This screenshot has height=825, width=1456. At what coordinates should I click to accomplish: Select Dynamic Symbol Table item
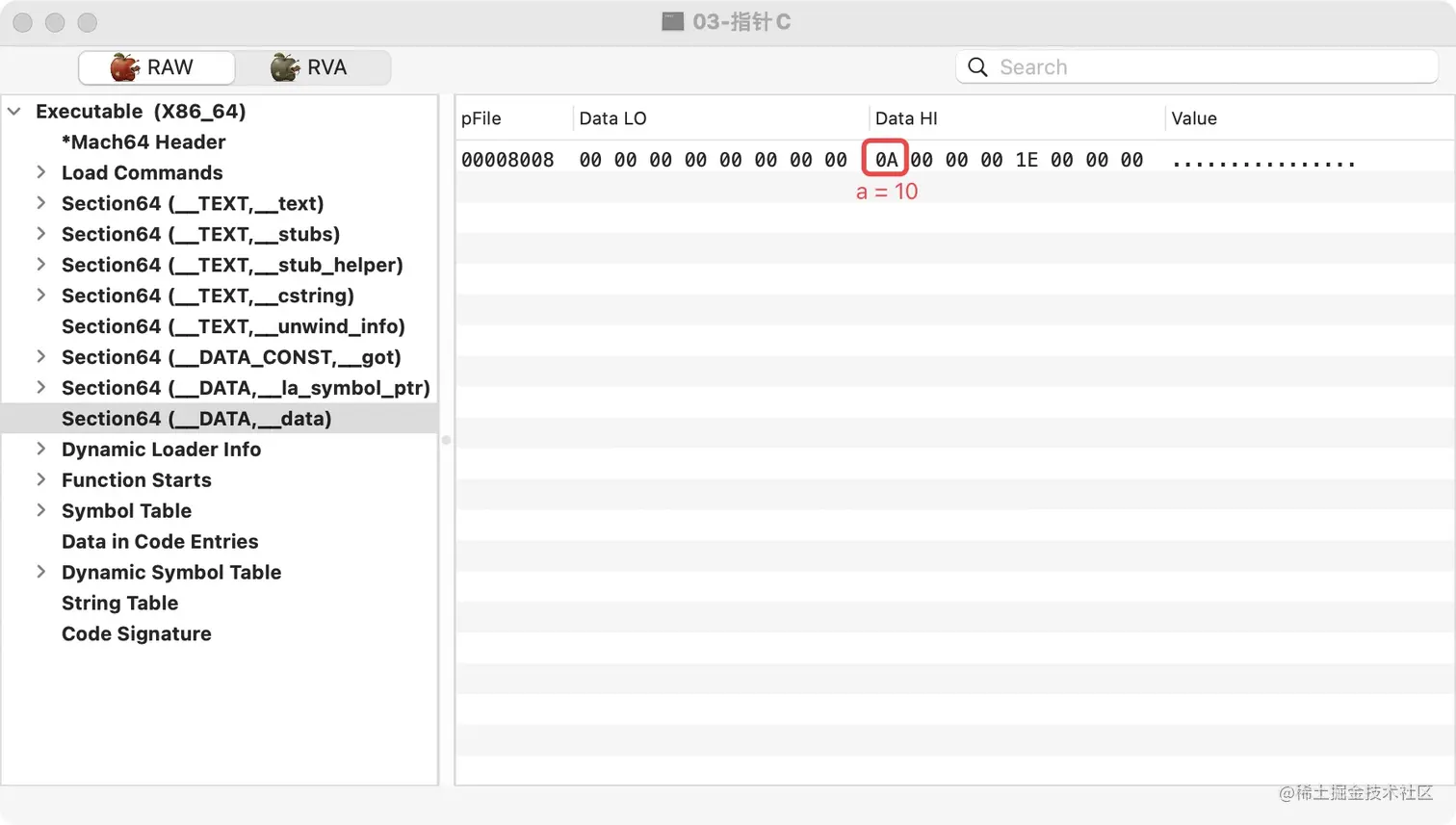coord(171,573)
